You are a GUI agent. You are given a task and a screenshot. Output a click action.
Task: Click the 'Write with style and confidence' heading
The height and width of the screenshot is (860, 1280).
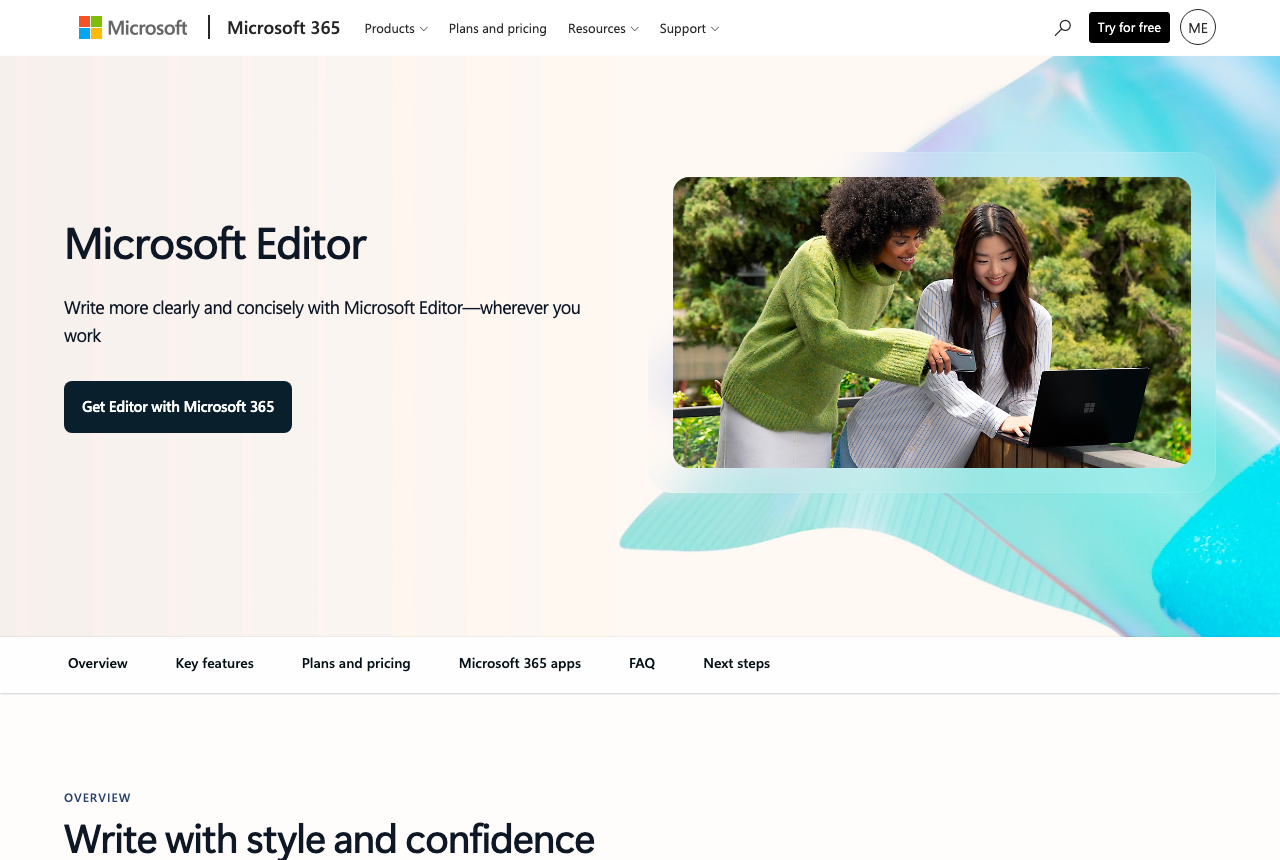tap(329, 838)
